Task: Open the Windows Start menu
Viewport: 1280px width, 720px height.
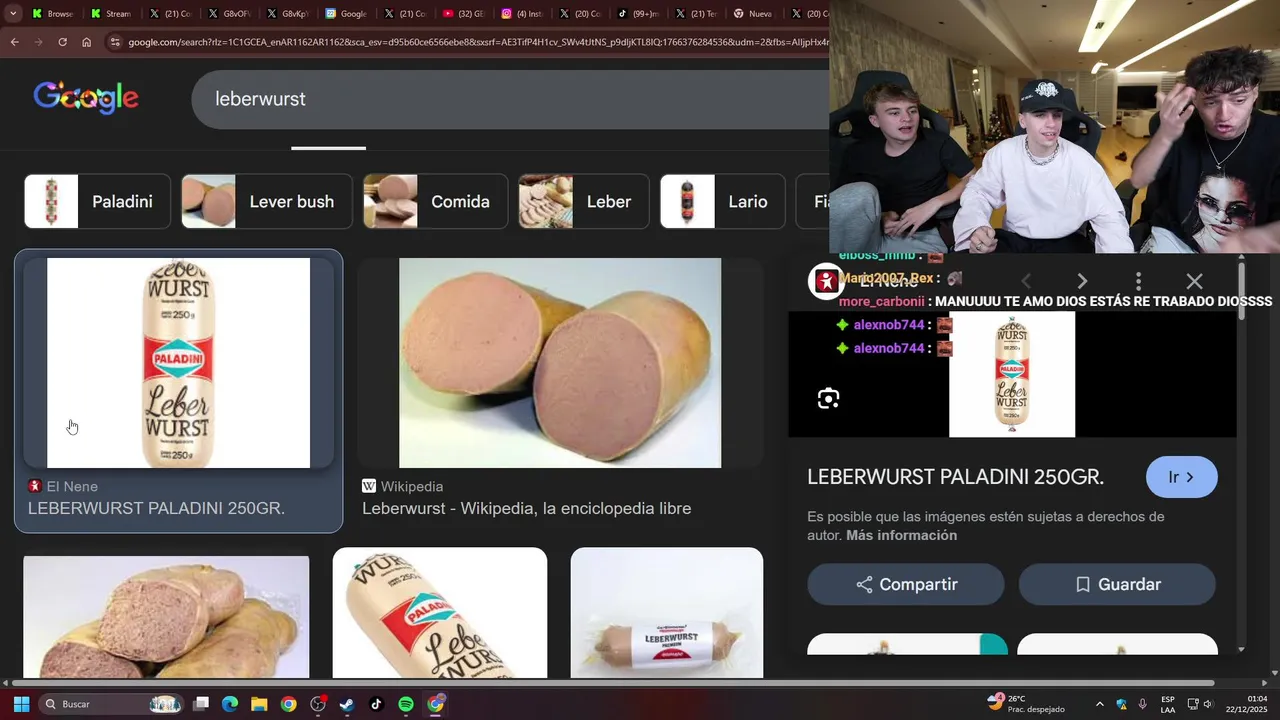Action: (21, 704)
